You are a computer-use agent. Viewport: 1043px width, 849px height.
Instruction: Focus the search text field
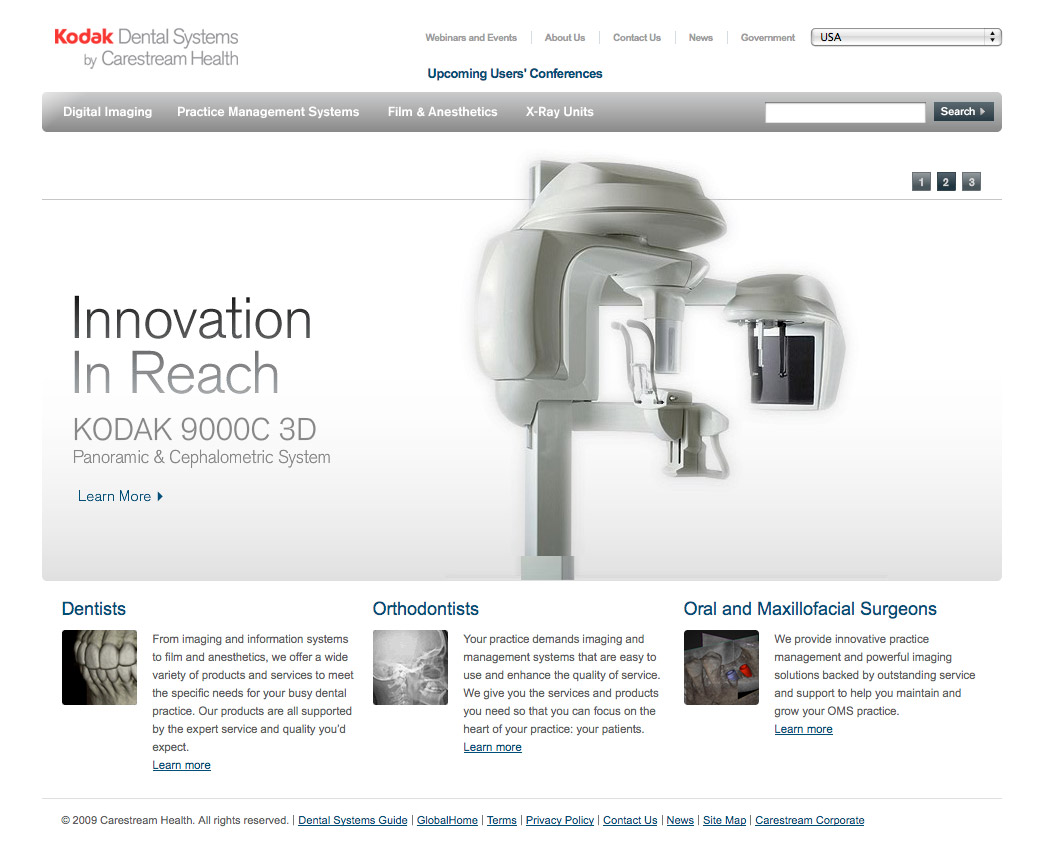coord(845,112)
